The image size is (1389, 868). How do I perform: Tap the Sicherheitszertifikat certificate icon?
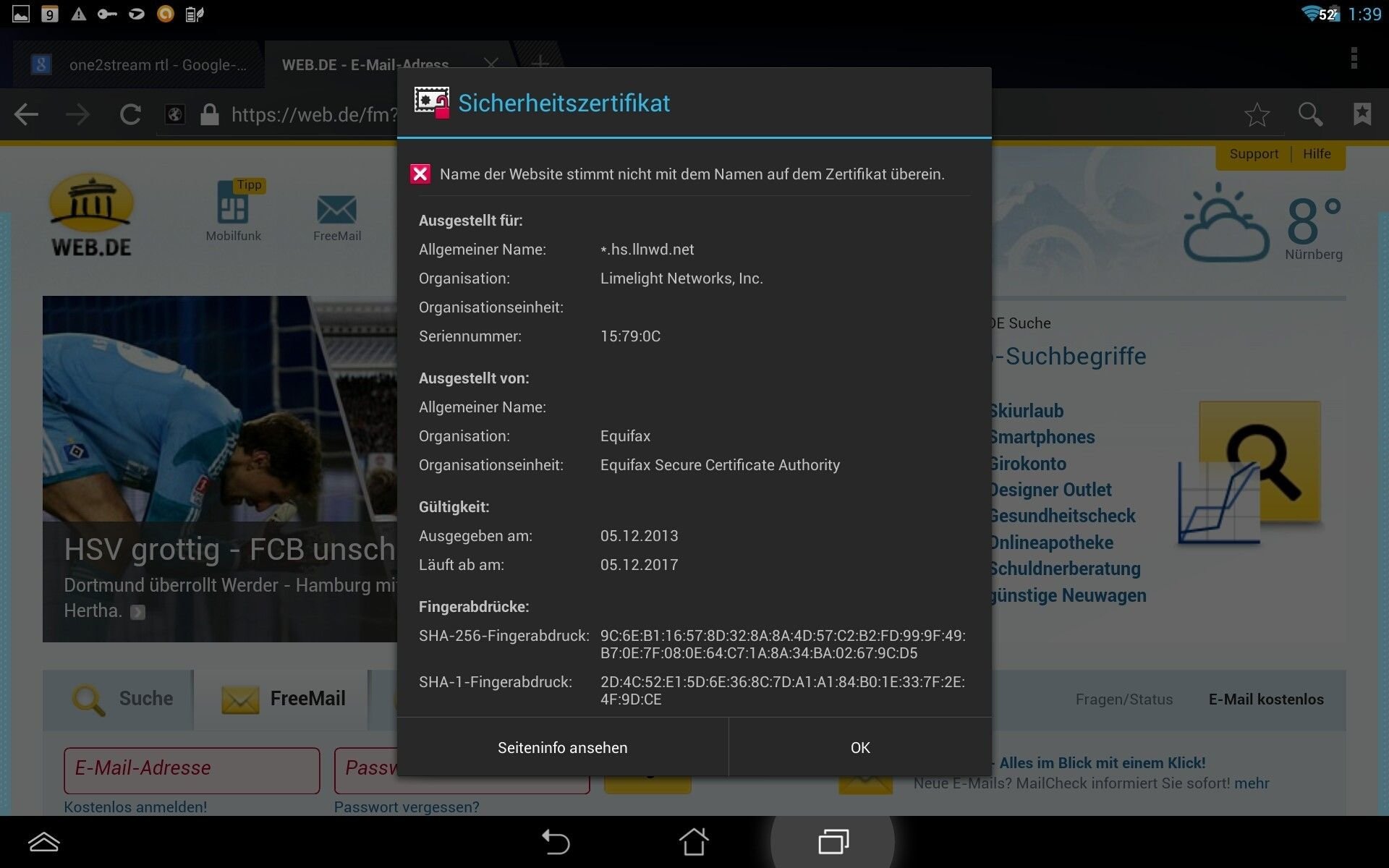[432, 103]
